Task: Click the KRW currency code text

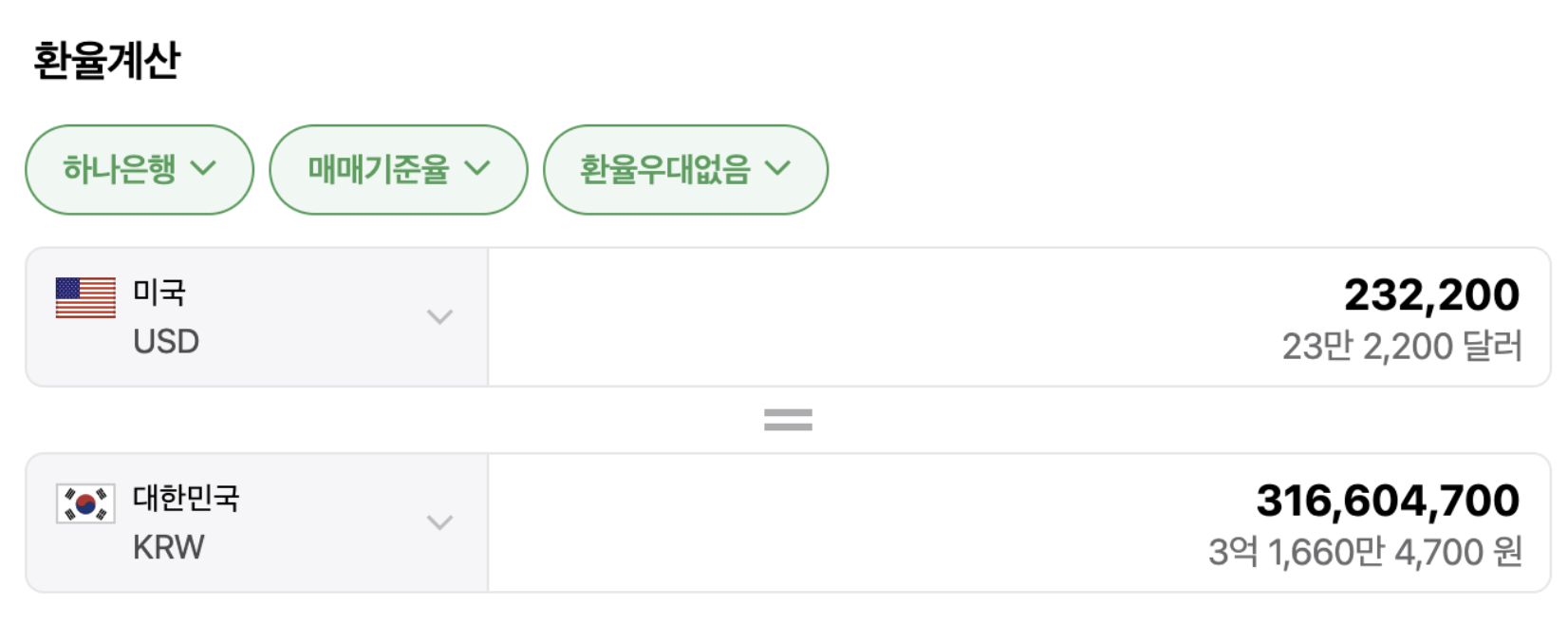Action: [168, 548]
